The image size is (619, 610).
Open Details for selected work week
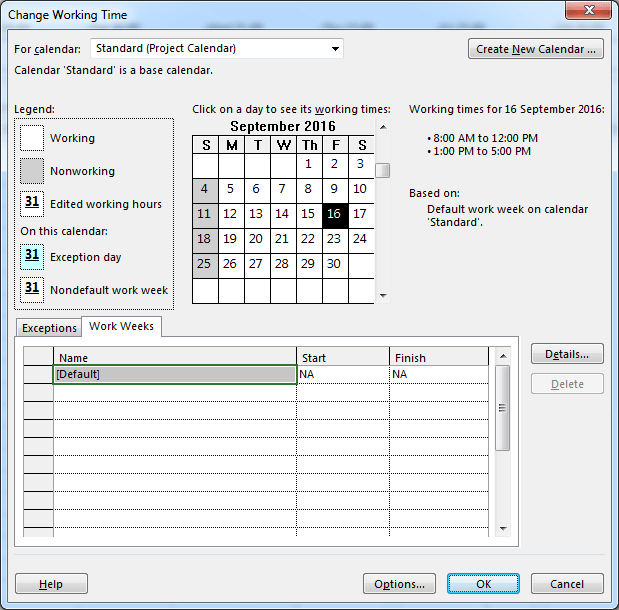tap(567, 354)
